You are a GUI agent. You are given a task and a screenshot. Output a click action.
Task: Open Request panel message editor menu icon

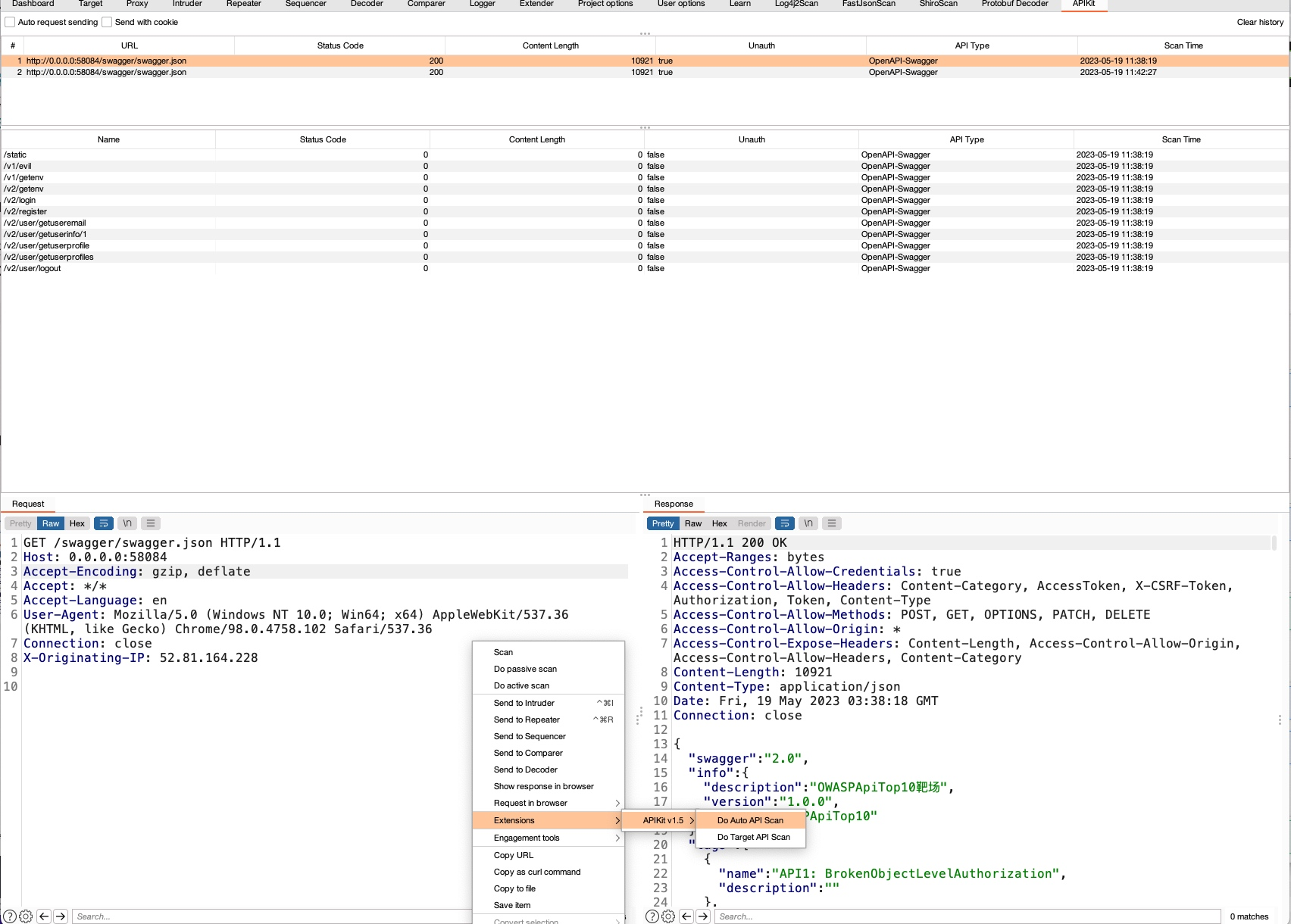point(151,523)
